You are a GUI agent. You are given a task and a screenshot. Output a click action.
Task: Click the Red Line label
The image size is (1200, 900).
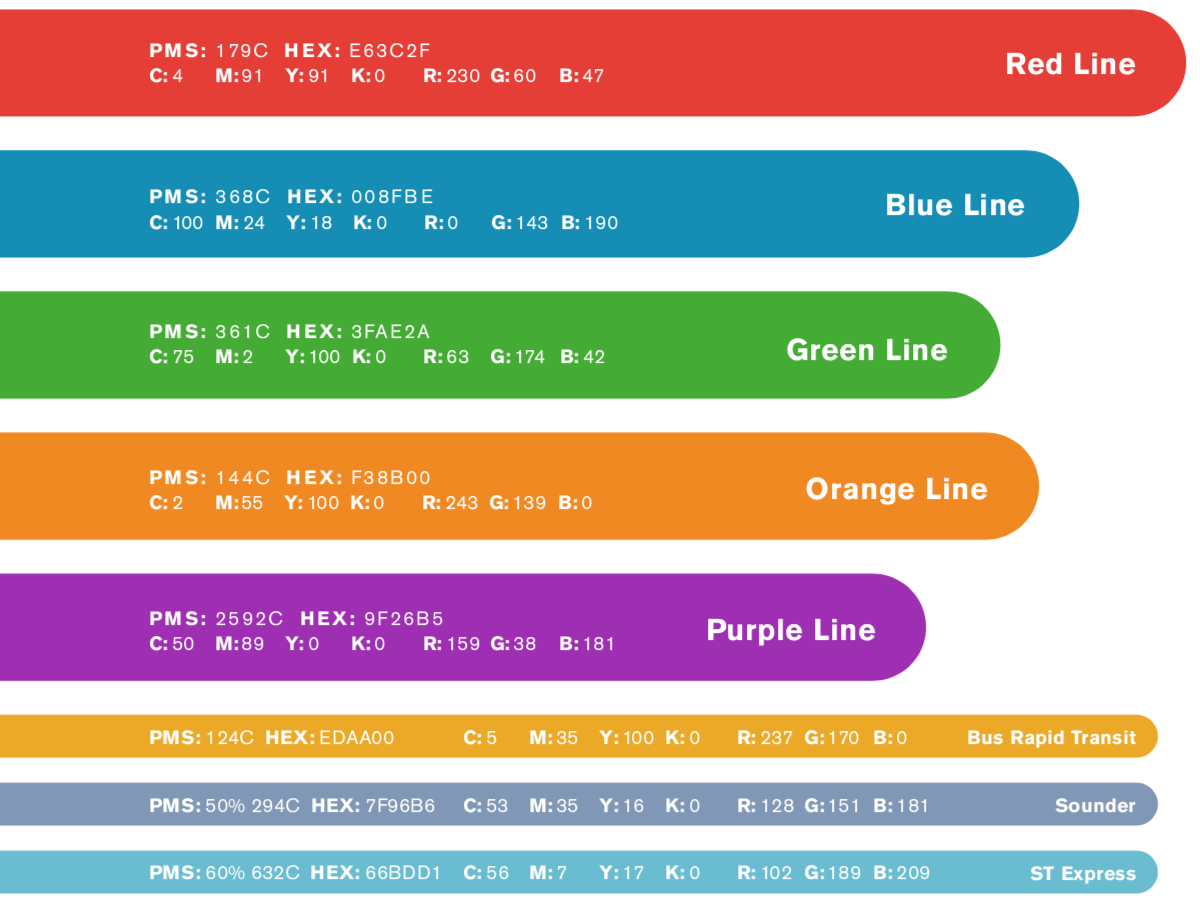pos(1070,64)
